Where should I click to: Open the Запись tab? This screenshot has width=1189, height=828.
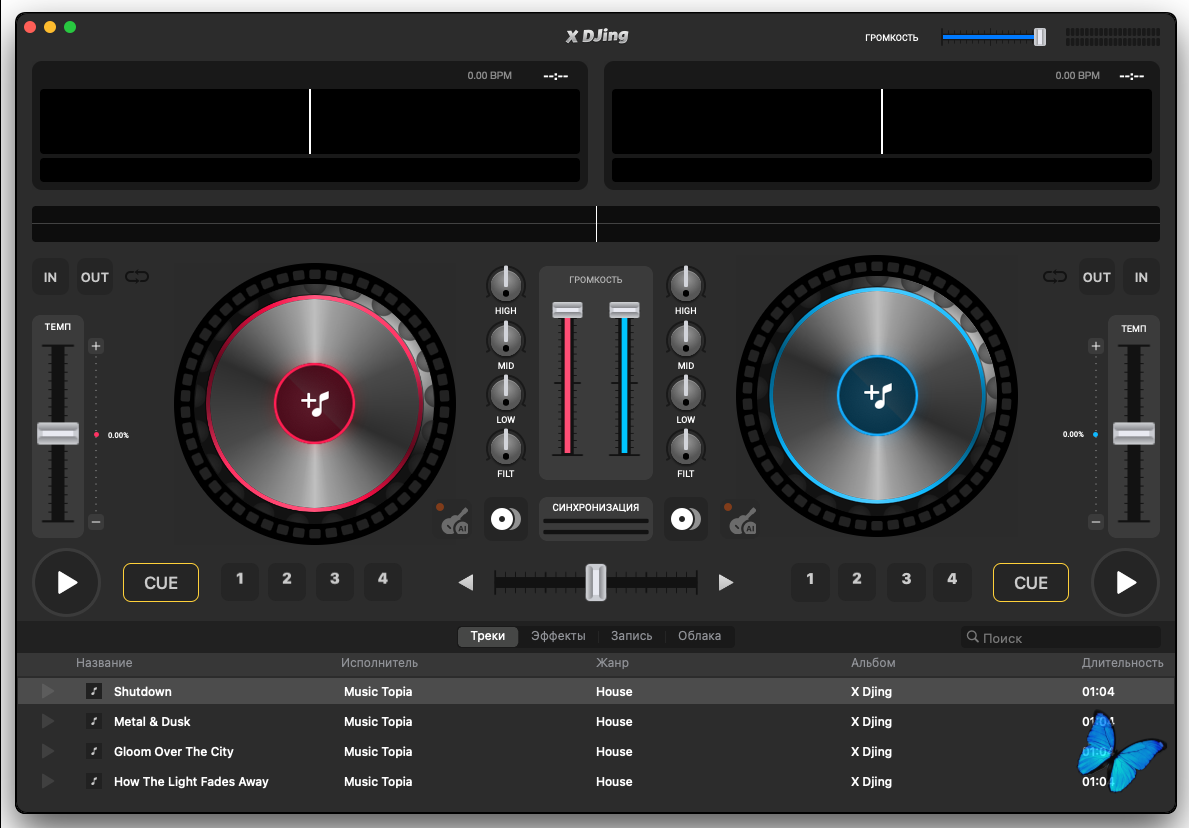click(x=632, y=636)
